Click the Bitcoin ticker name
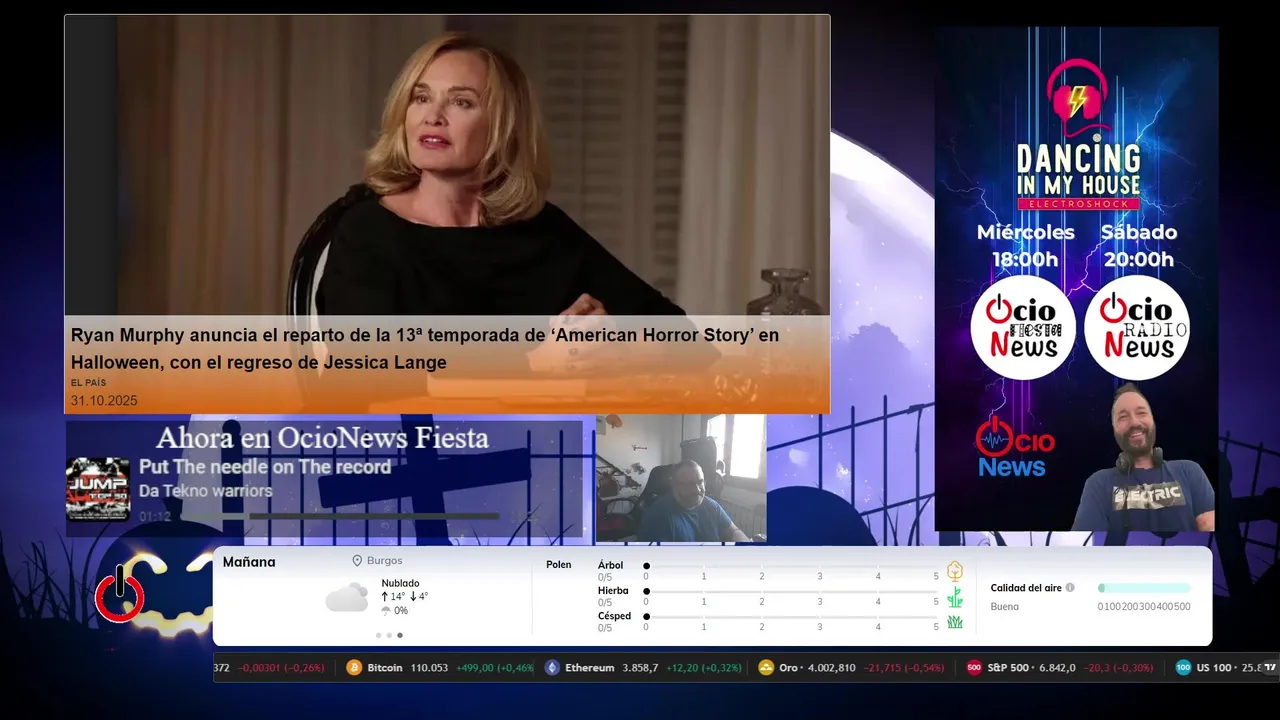This screenshot has width=1280, height=720. [x=385, y=668]
